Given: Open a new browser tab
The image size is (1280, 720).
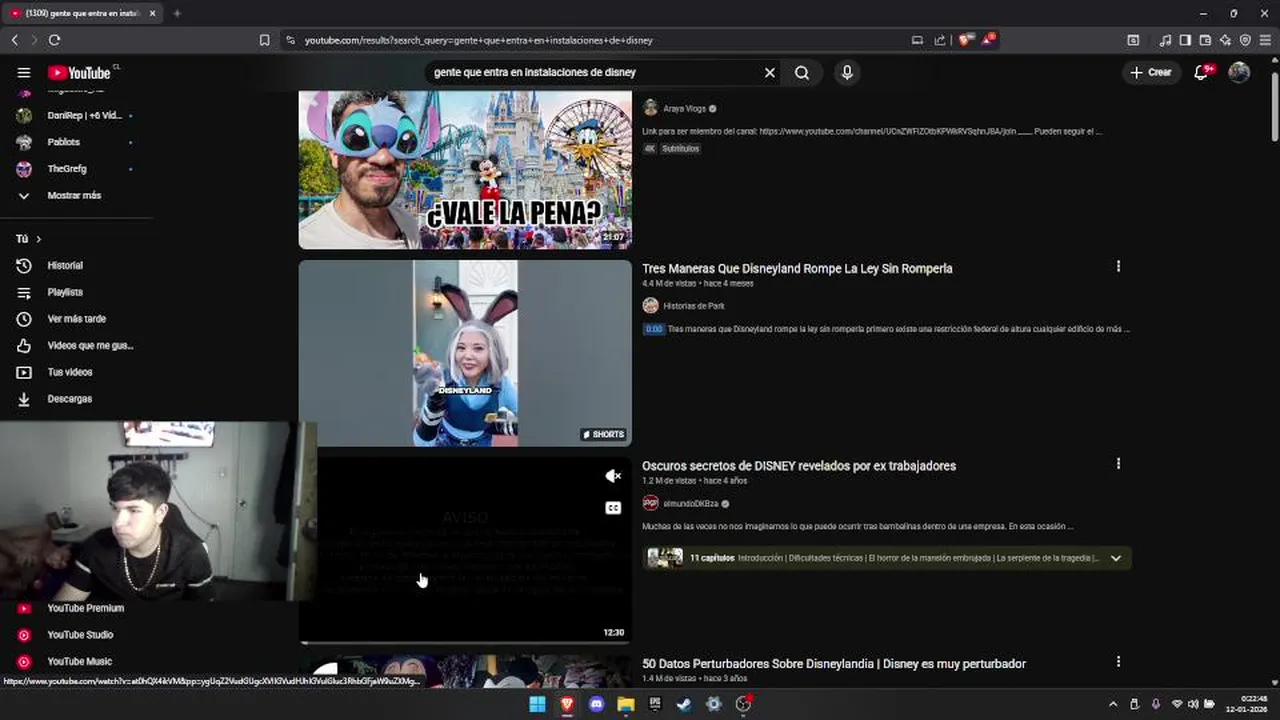Looking at the screenshot, I should pyautogui.click(x=177, y=13).
